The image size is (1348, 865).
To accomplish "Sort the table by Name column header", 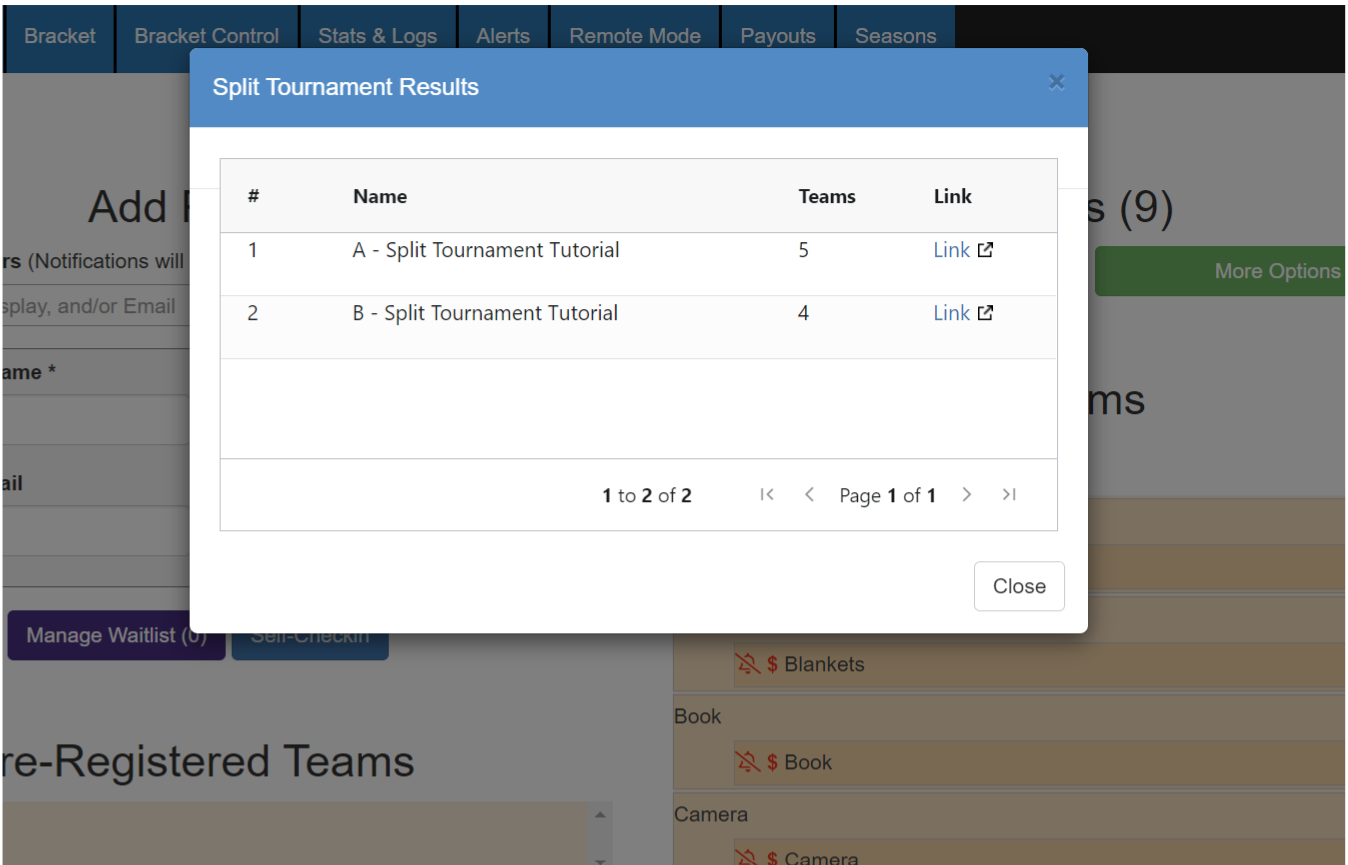I will [380, 196].
